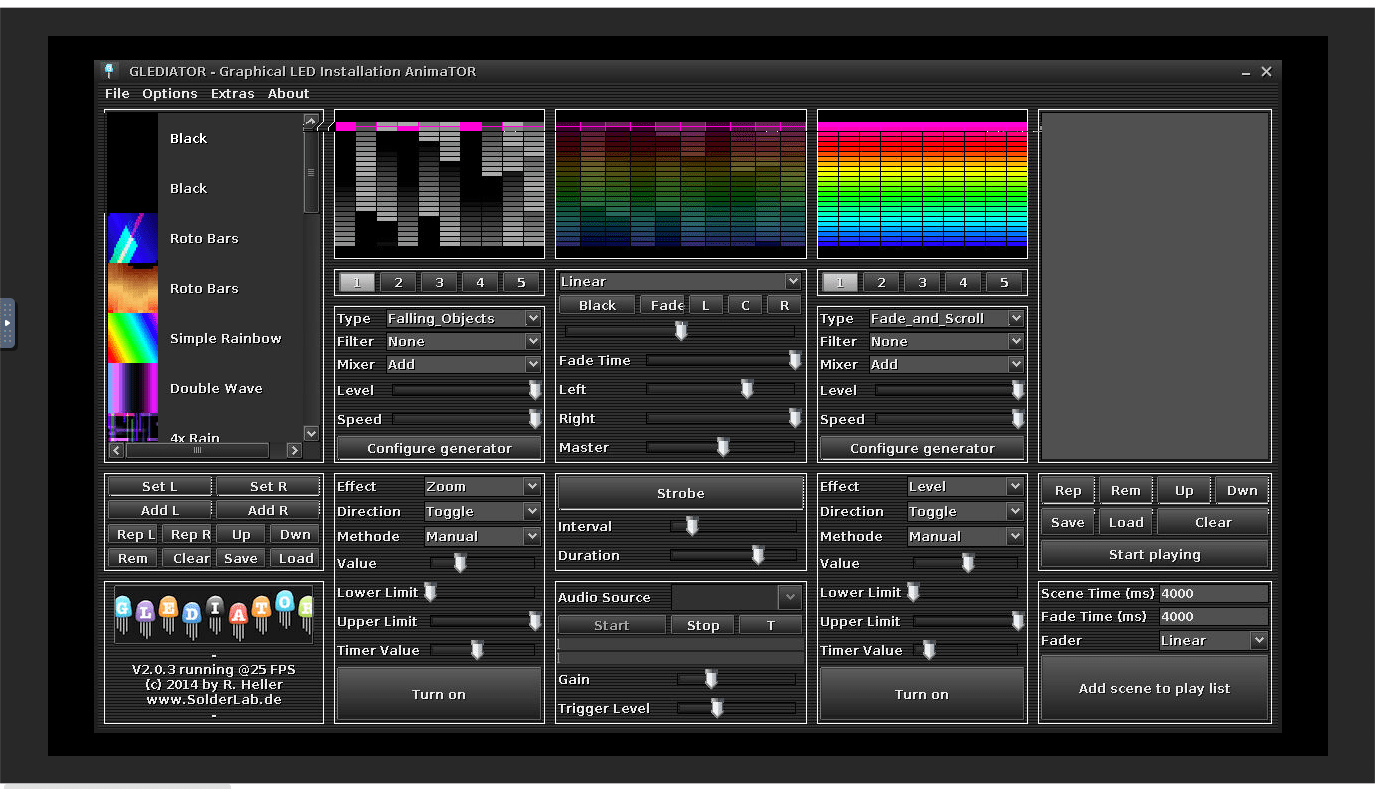The height and width of the screenshot is (789, 1375).
Task: Toggle left generator layer 3 button
Action: pyautogui.click(x=439, y=283)
